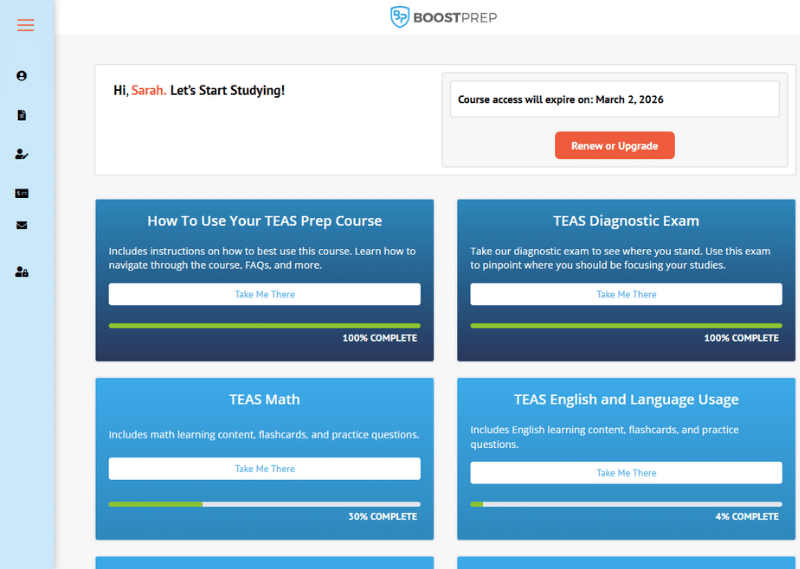
Task: Take Me There for TEAS Diagnostic Exam
Action: [626, 294]
